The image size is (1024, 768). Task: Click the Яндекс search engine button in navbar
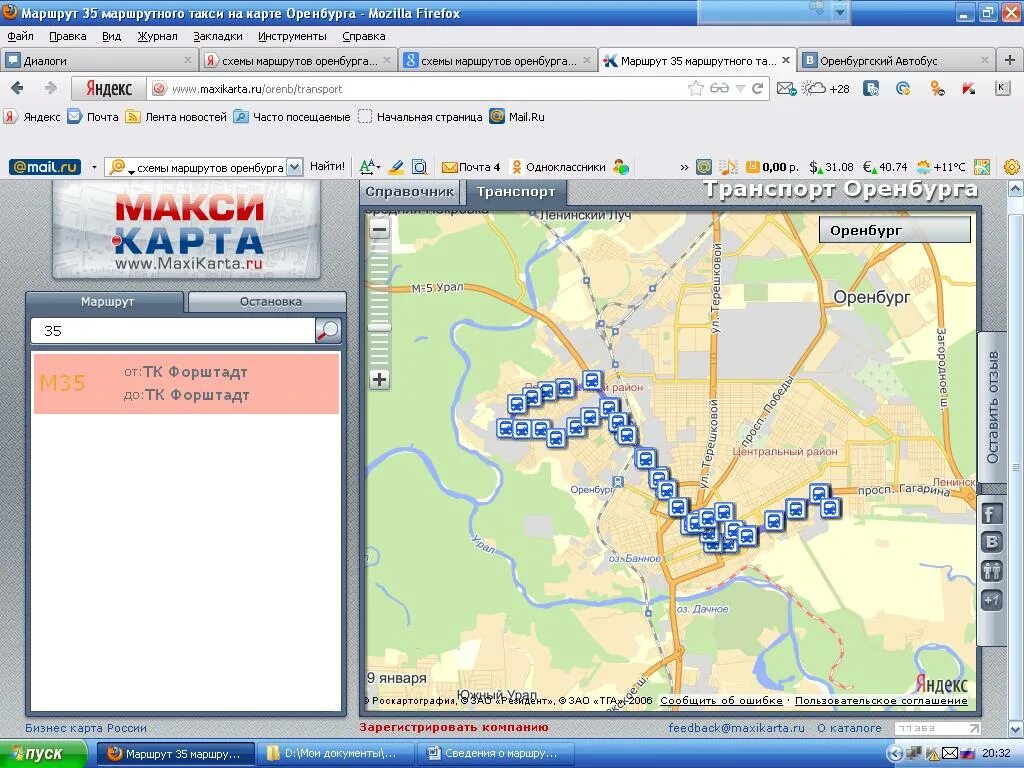[x=108, y=88]
